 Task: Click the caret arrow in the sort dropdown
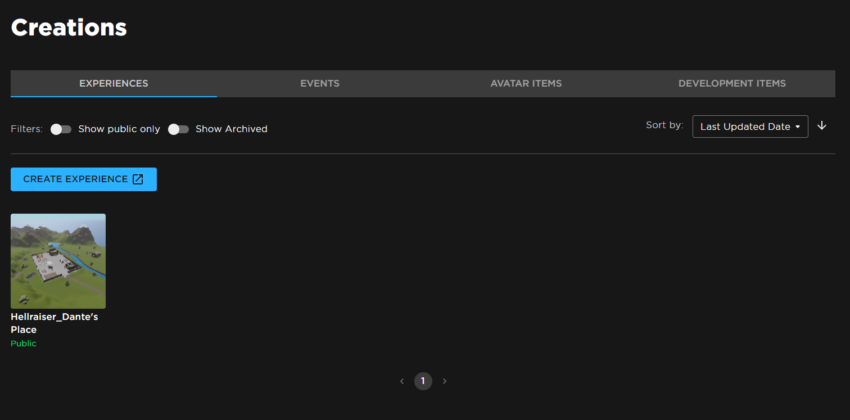click(798, 127)
